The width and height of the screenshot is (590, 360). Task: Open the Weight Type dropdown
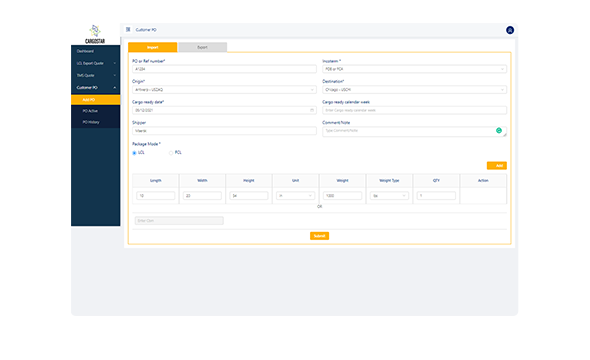pyautogui.click(x=389, y=196)
